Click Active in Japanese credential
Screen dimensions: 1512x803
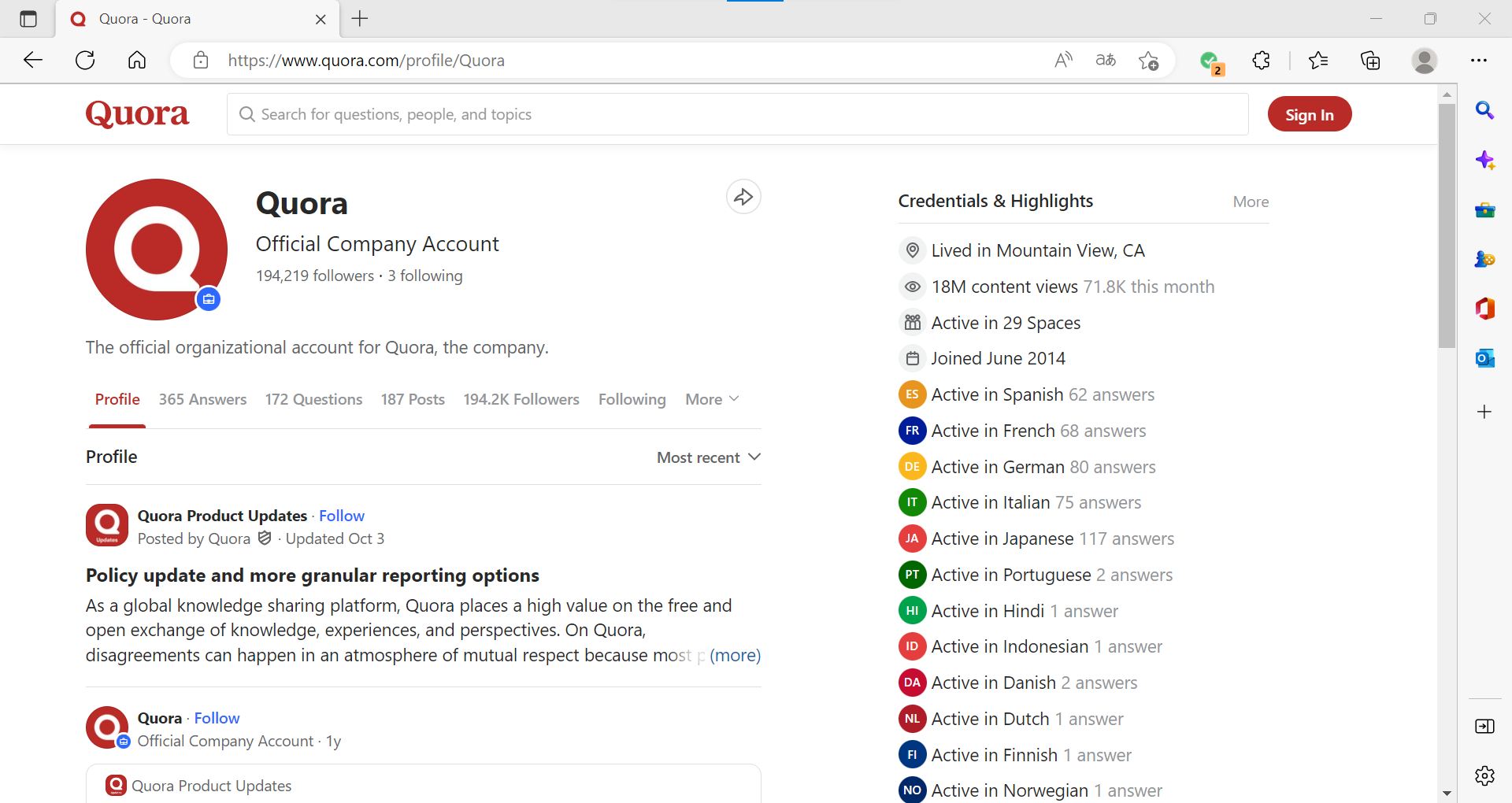tap(1036, 538)
